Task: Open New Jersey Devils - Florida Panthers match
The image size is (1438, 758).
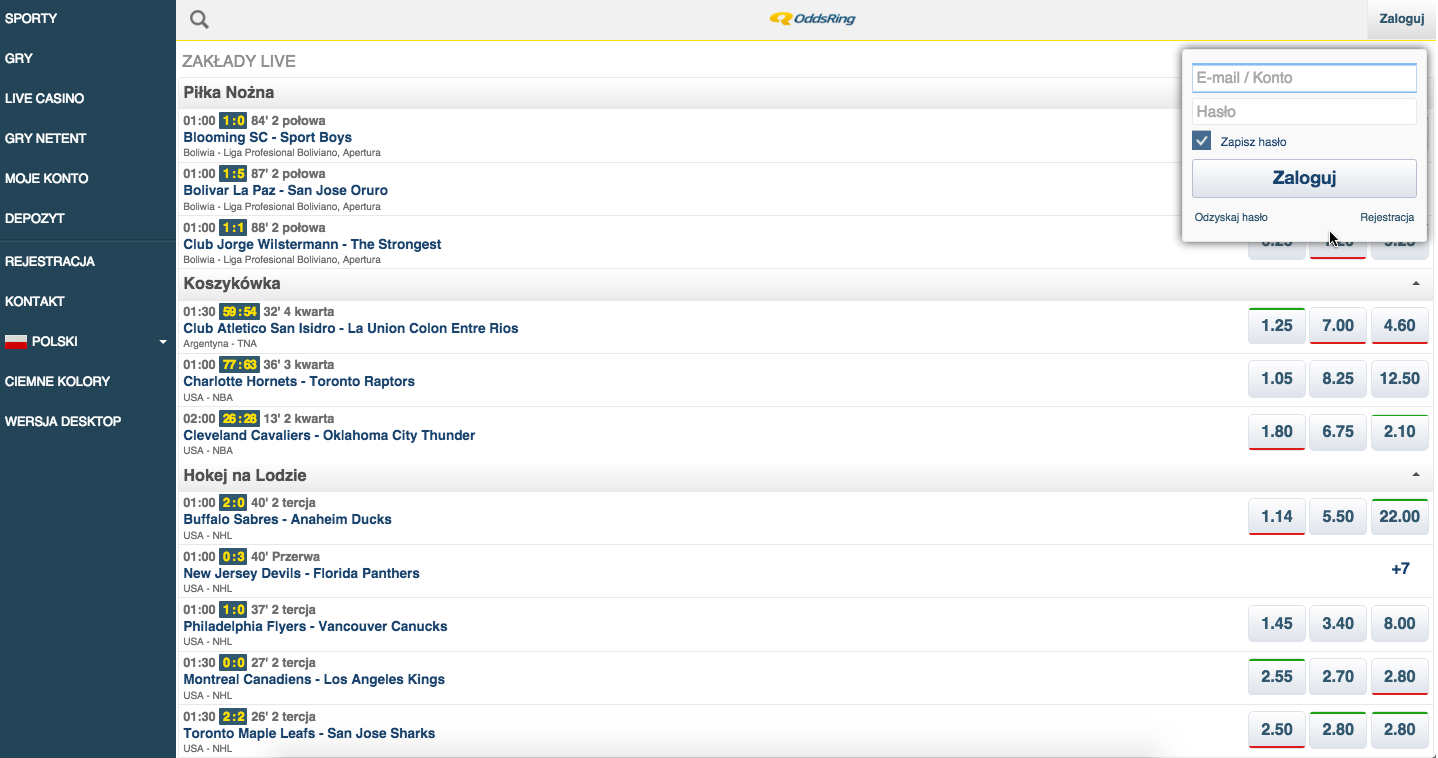Action: coord(301,573)
